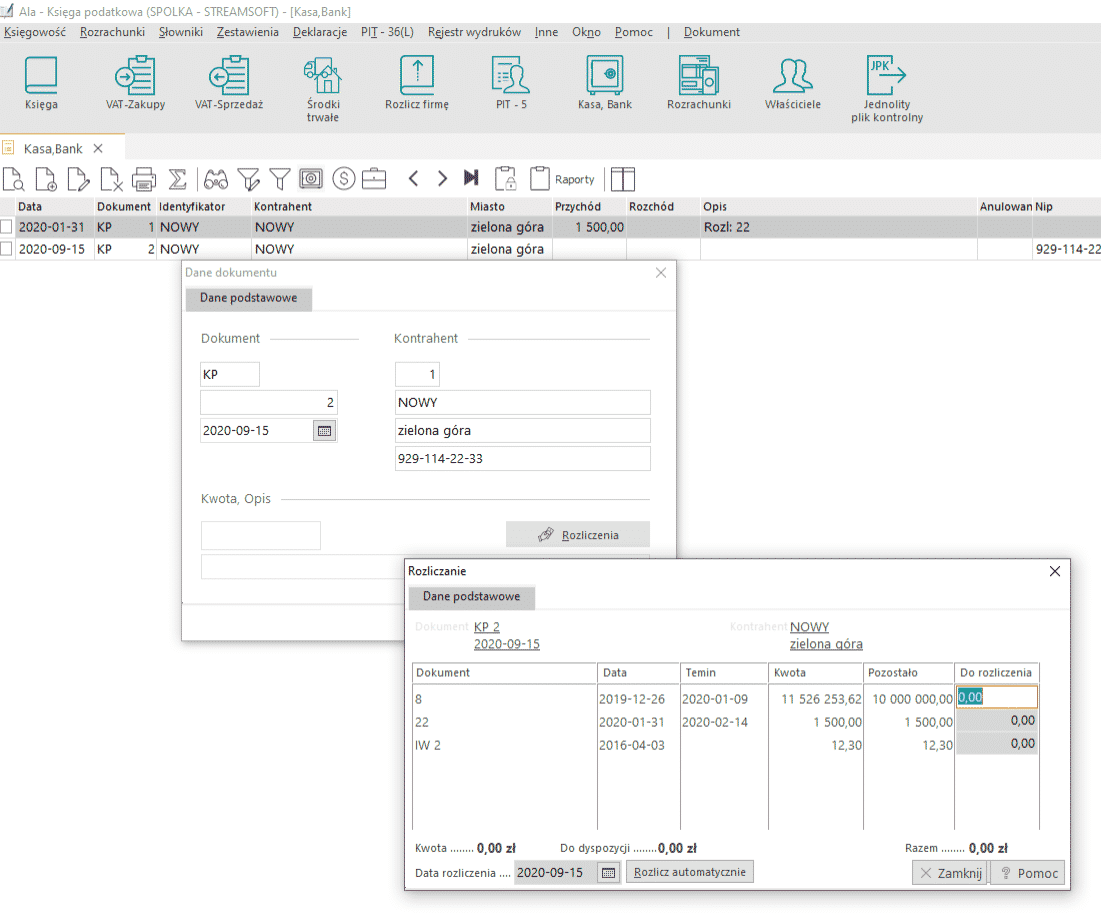Click the NIP field 929-114-22-33
The height and width of the screenshot is (916, 1101).
(x=522, y=458)
